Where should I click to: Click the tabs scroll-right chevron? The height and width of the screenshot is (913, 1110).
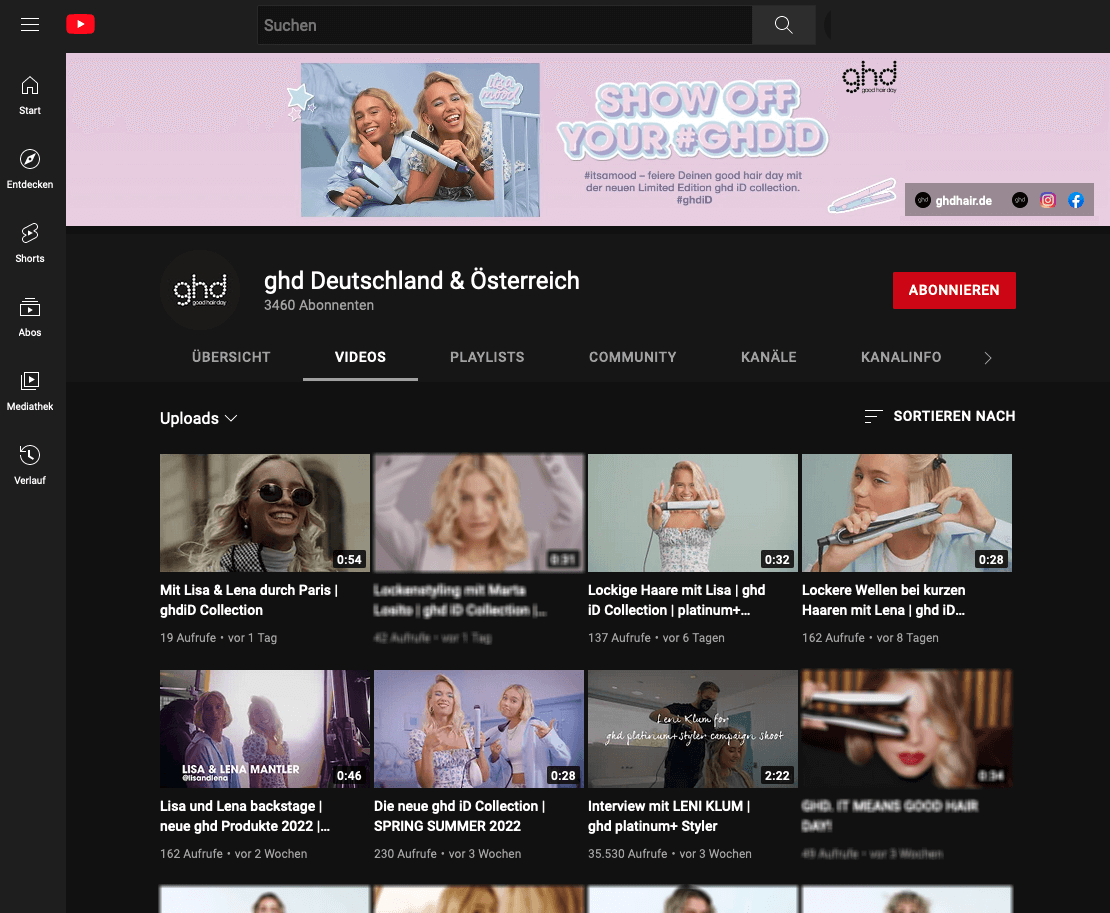coord(988,358)
